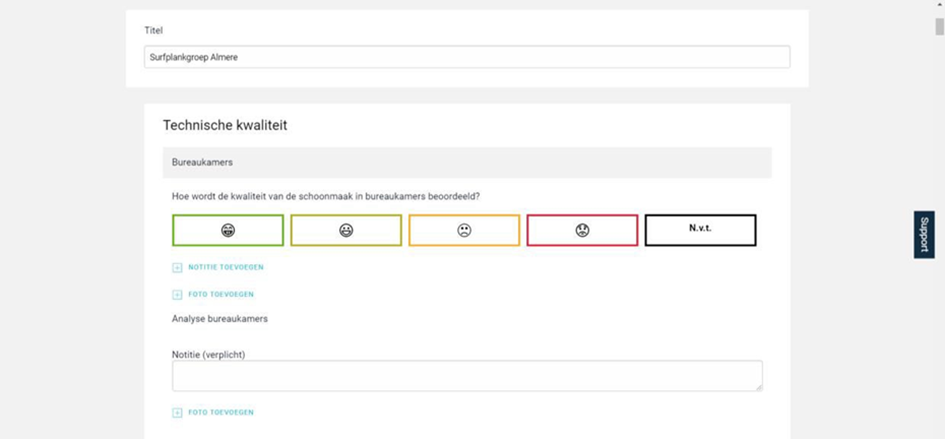Click the Analyse bureaukamers label
Viewport: 945px width, 439px height.
click(x=220, y=319)
